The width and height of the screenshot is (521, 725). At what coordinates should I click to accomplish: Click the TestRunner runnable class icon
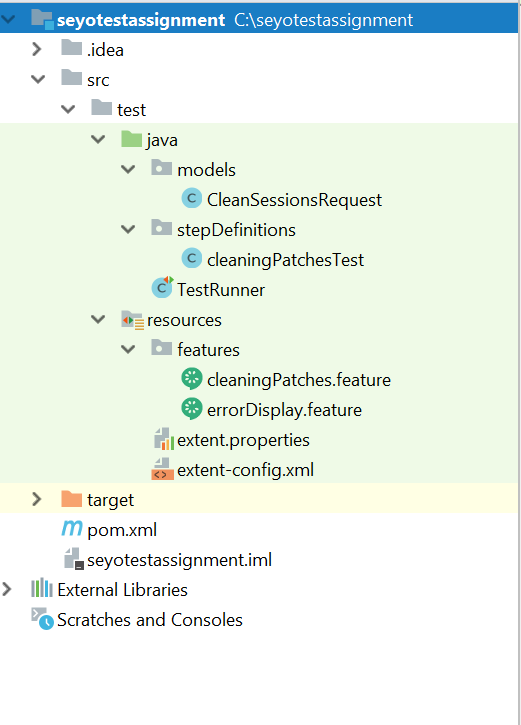pos(162,288)
